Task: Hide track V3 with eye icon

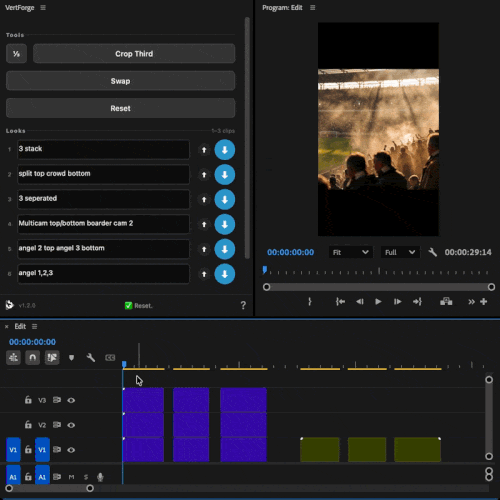Action: (x=71, y=400)
